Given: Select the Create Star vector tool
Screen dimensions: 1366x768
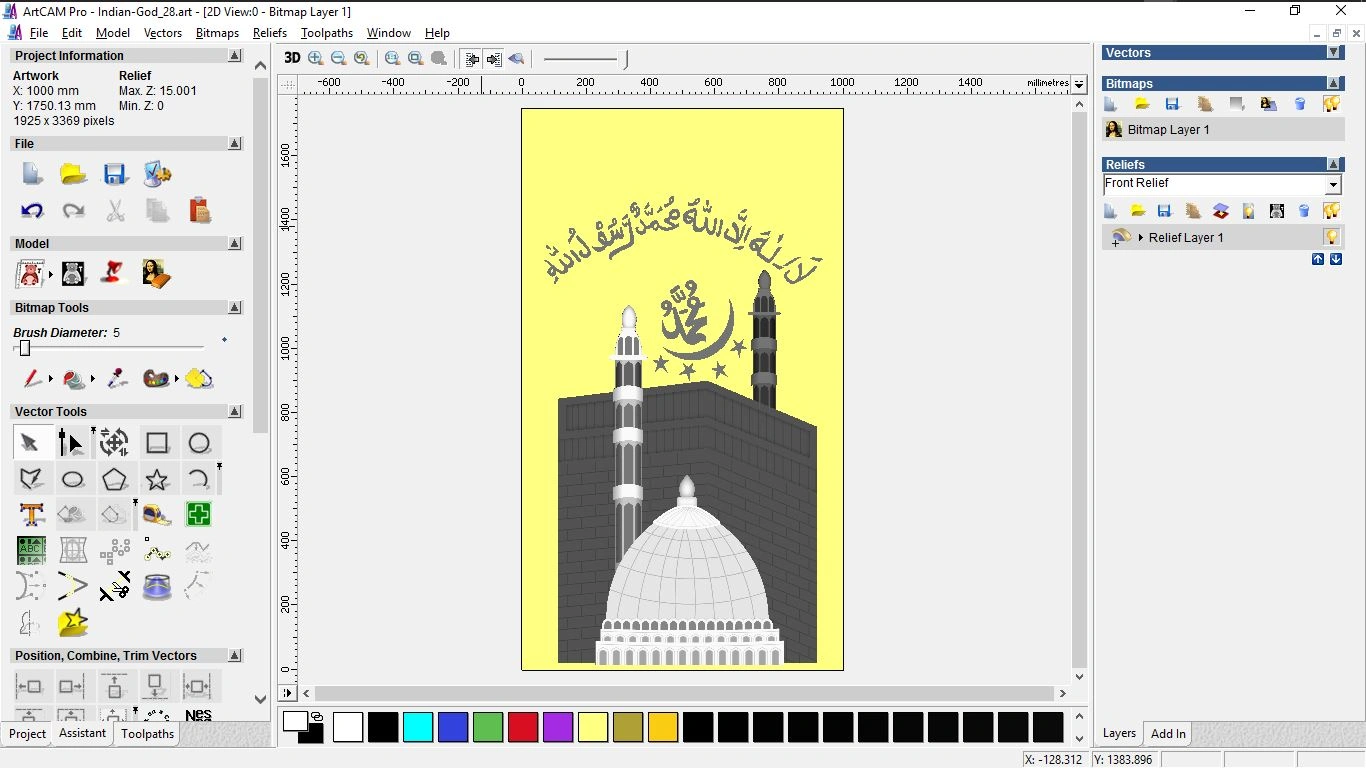Looking at the screenshot, I should (x=157, y=479).
